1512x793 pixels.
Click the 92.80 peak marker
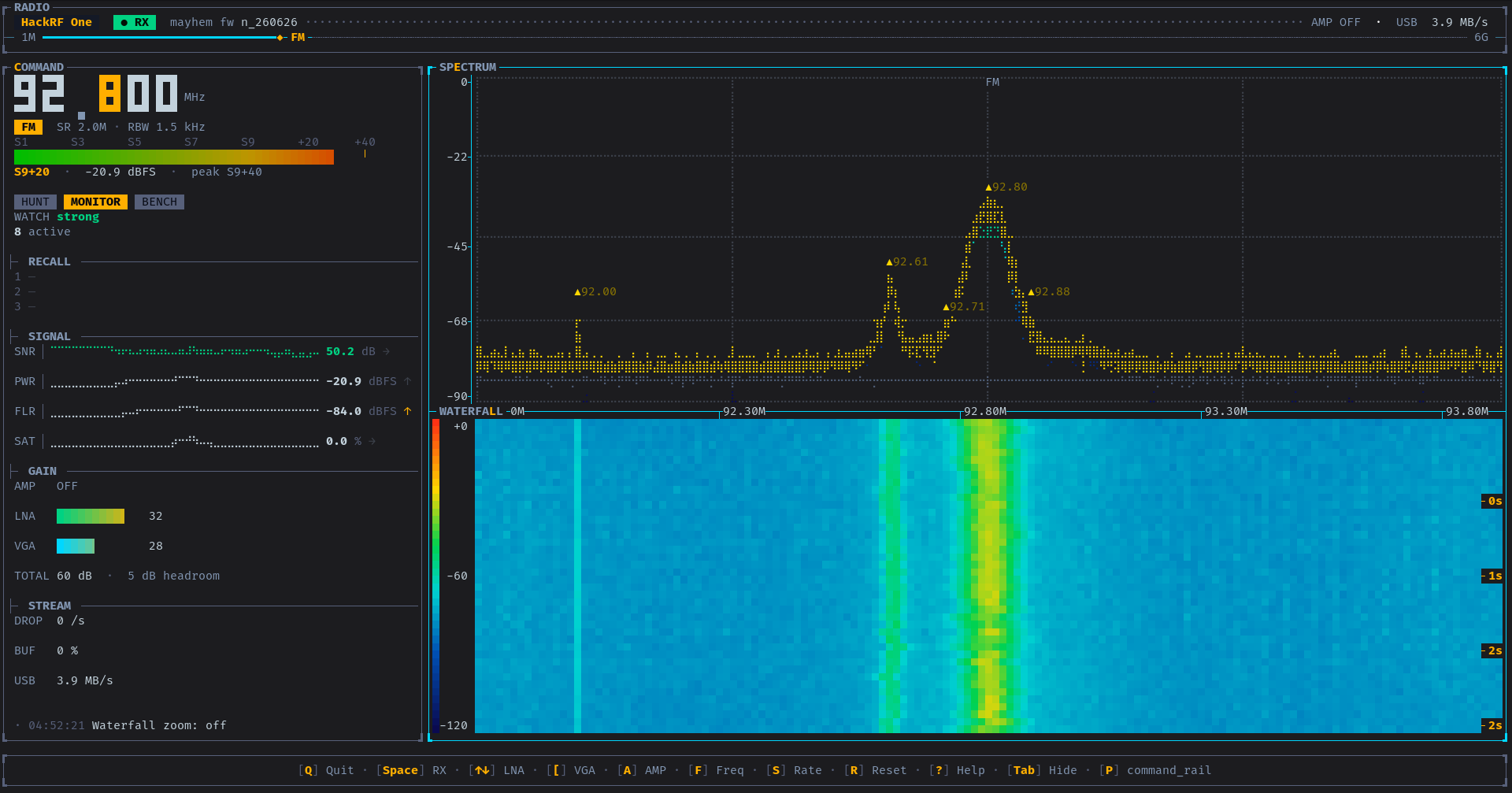(x=1006, y=187)
